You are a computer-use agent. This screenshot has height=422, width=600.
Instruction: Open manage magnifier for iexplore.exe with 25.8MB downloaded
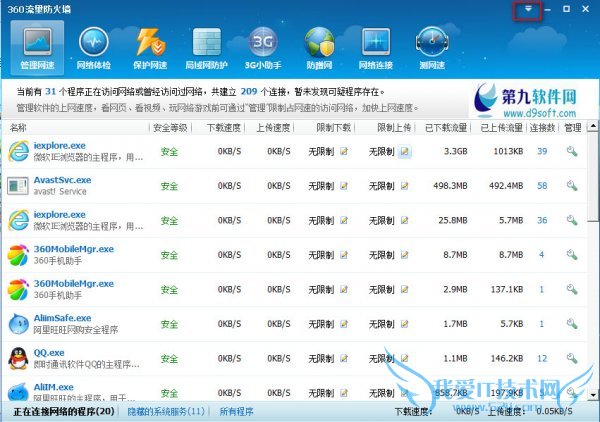click(572, 220)
